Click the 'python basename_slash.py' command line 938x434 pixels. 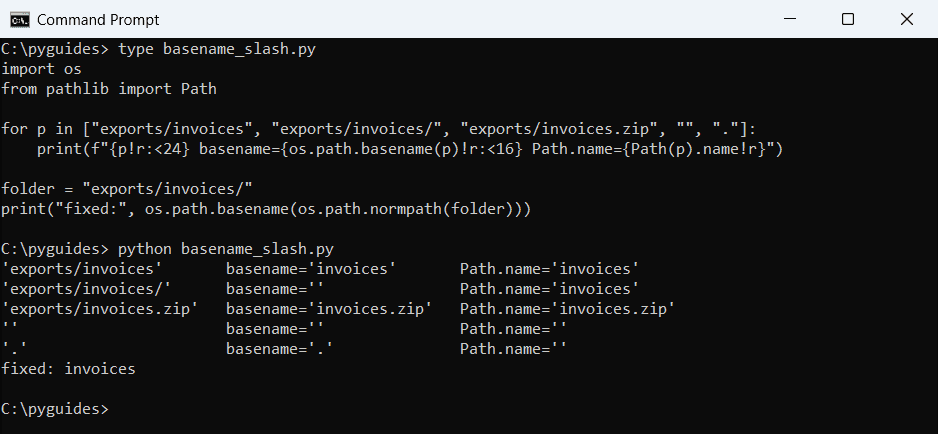click(168, 249)
